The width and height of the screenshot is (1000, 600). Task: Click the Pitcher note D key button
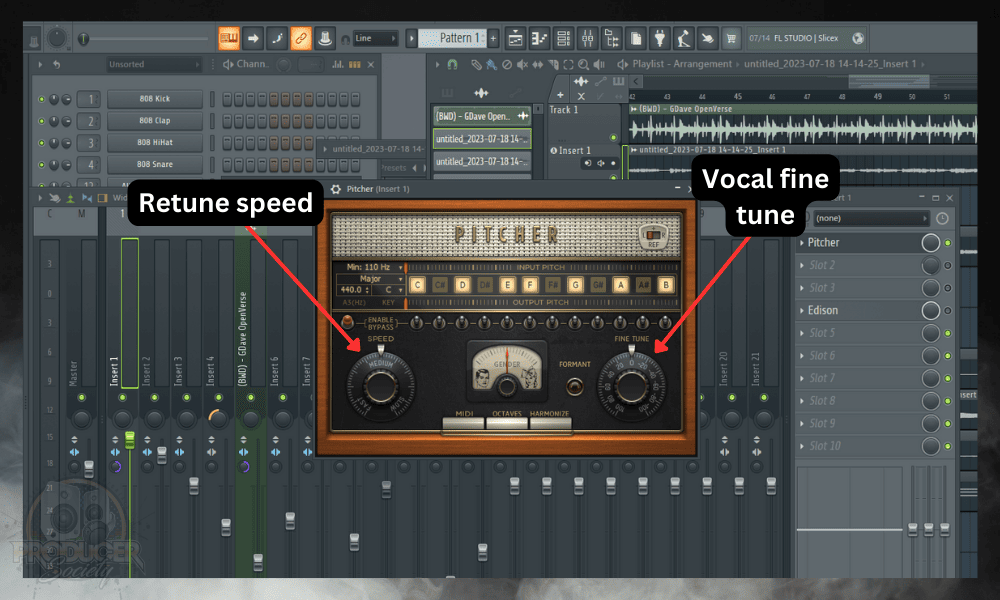(x=462, y=285)
